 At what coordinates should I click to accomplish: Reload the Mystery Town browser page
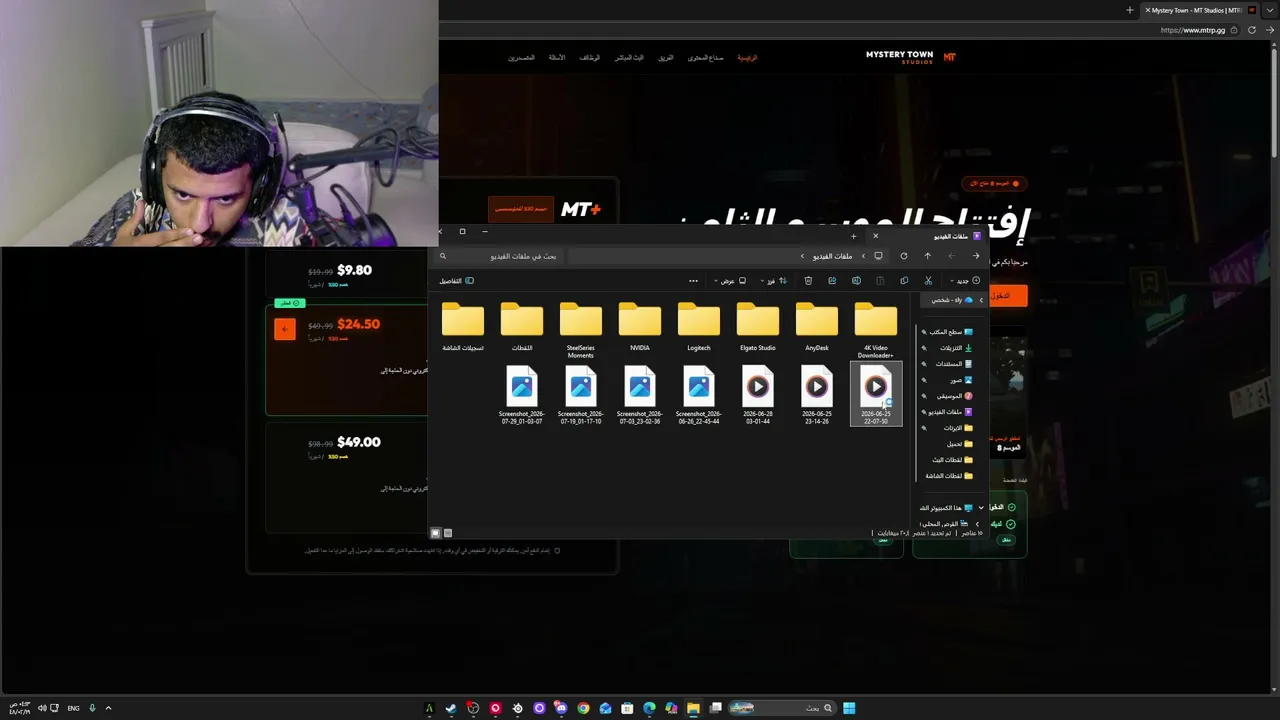(1252, 30)
